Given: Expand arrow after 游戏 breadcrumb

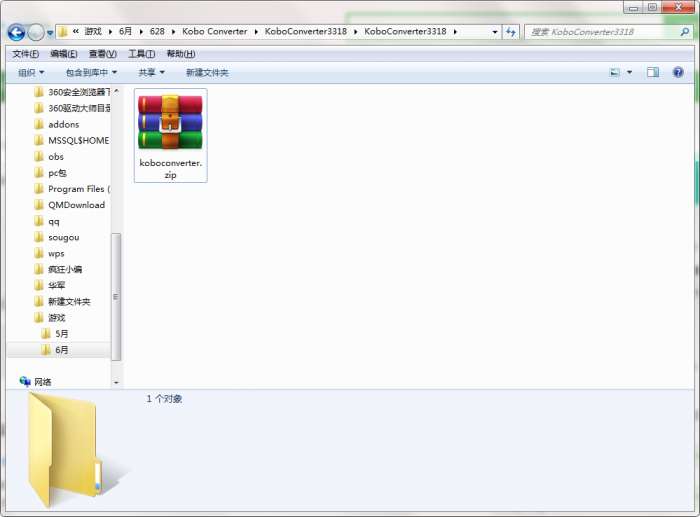Looking at the screenshot, I should [x=110, y=32].
